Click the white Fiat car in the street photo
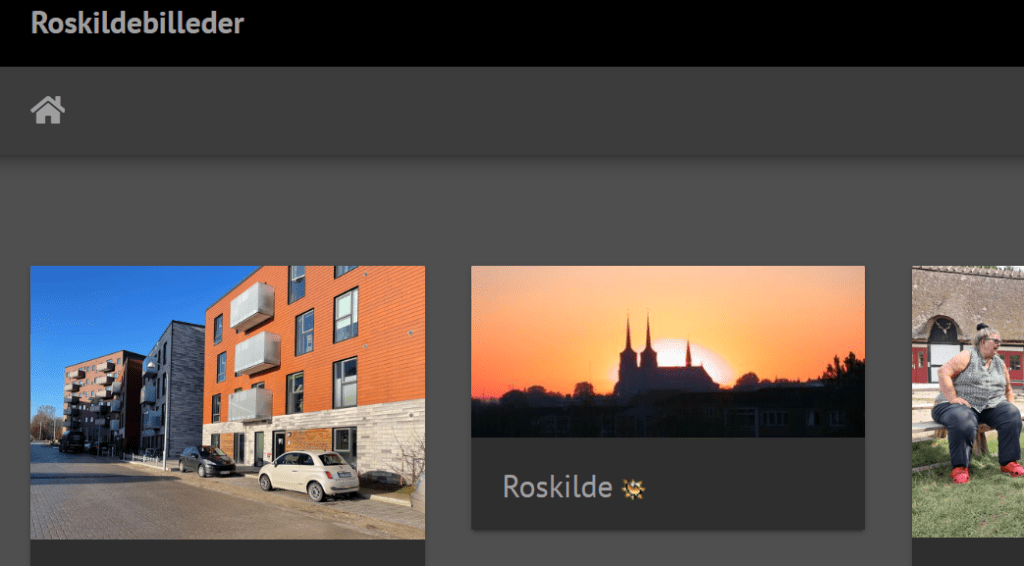 309,475
